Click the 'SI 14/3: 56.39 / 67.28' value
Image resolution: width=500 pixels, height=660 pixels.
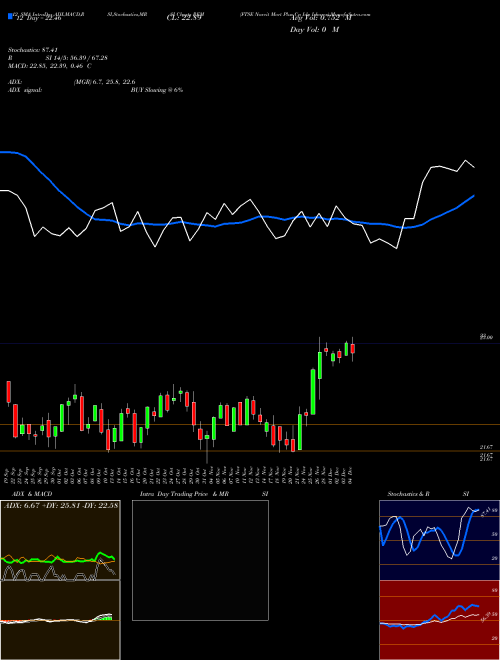click(x=77, y=58)
